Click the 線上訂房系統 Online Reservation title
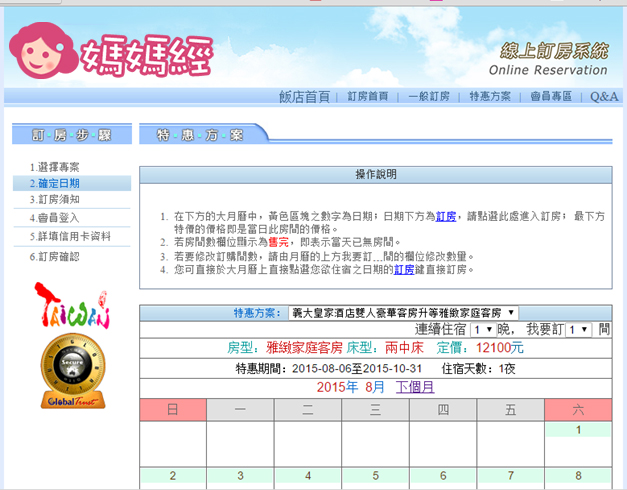The width and height of the screenshot is (627, 490). pos(551,59)
